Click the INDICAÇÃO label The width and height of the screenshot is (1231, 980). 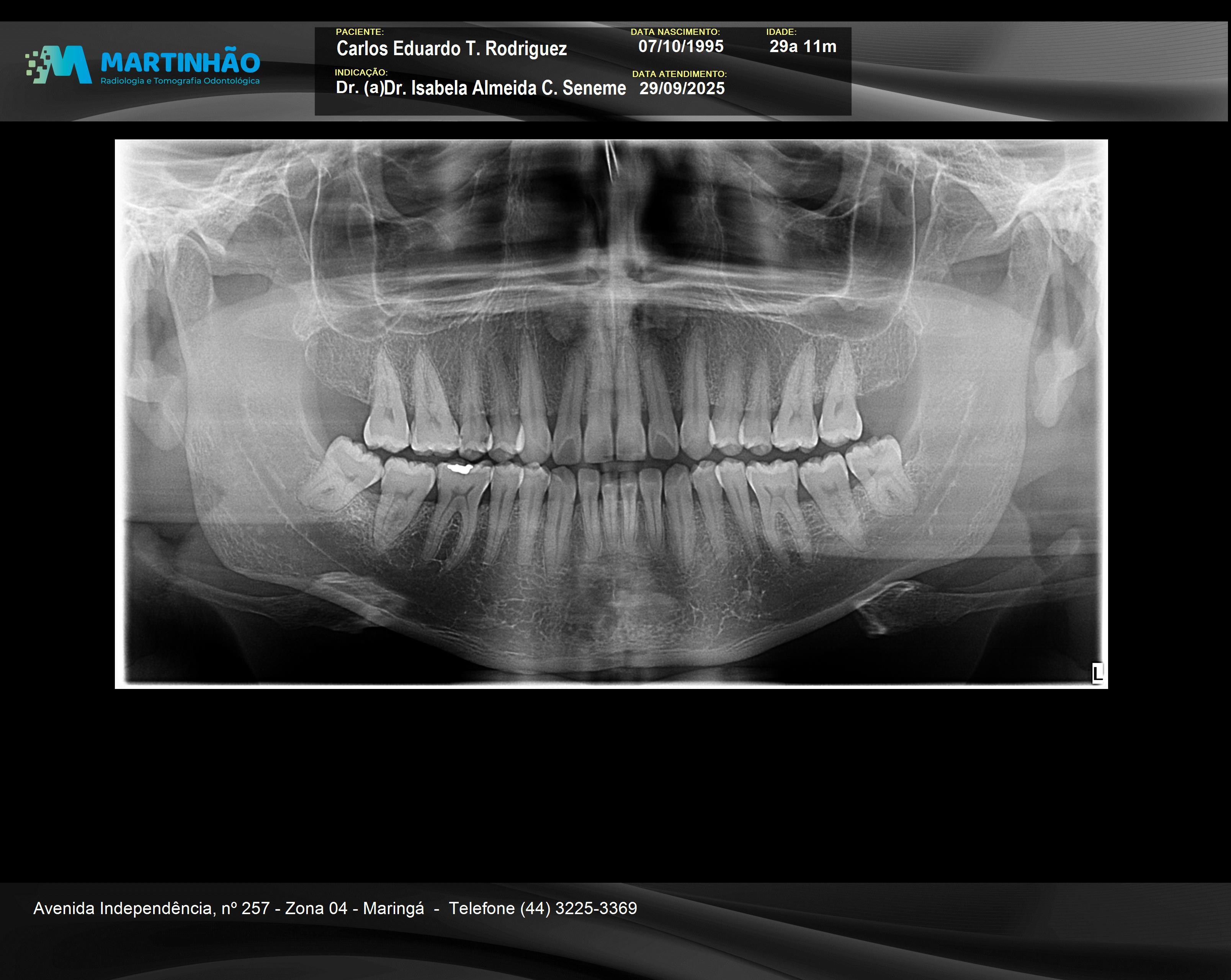point(361,72)
